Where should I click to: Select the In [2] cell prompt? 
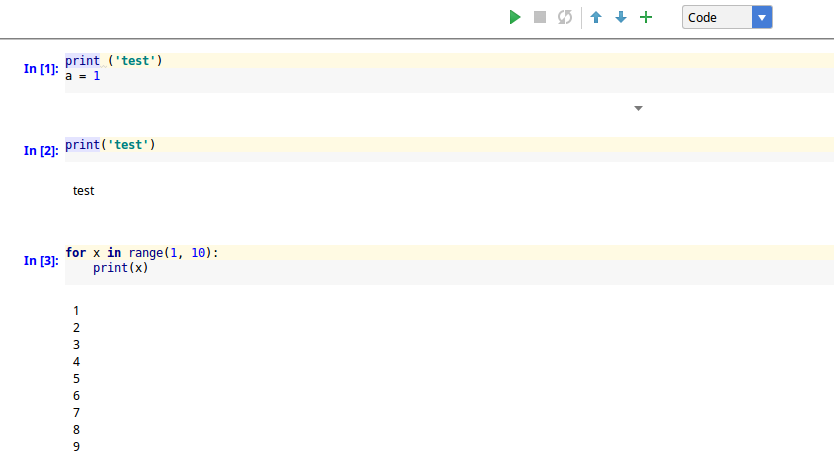pyautogui.click(x=41, y=150)
